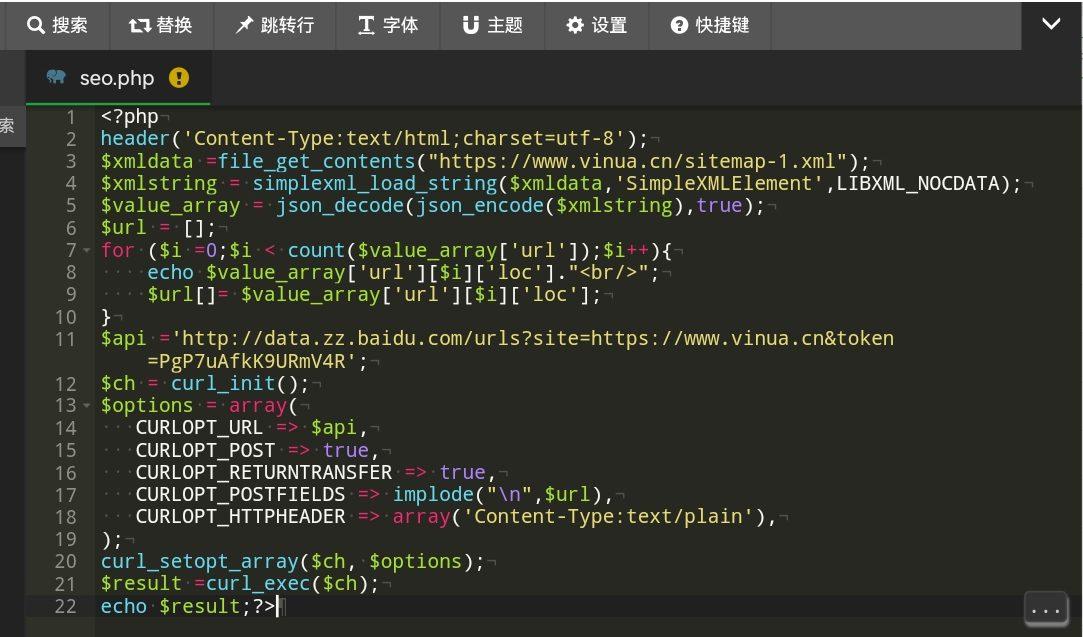Click '$api' variable on line 11
Screen dimensions: 1083x637
[124, 339]
